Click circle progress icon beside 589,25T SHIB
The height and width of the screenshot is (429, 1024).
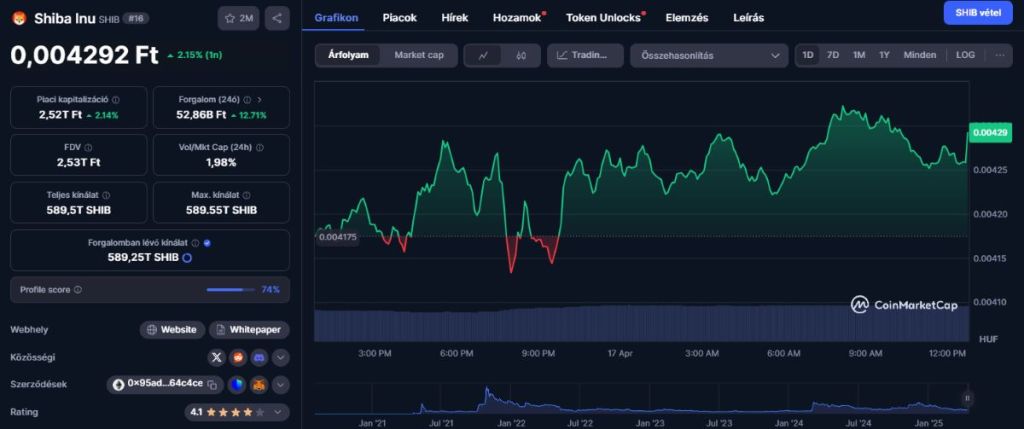tap(187, 258)
